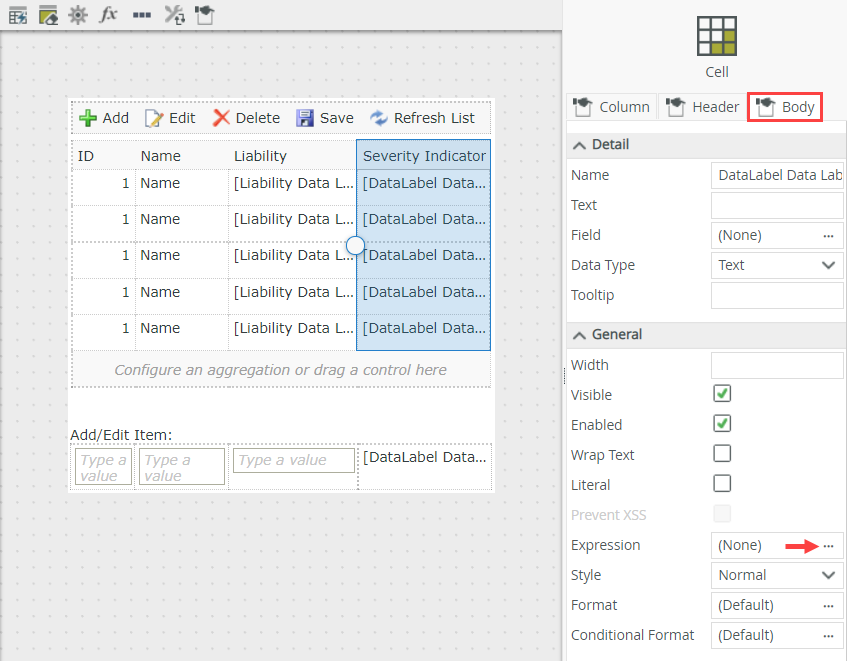Open the Conditional Format ellipsis button
847x661 pixels.
pyautogui.click(x=828, y=635)
